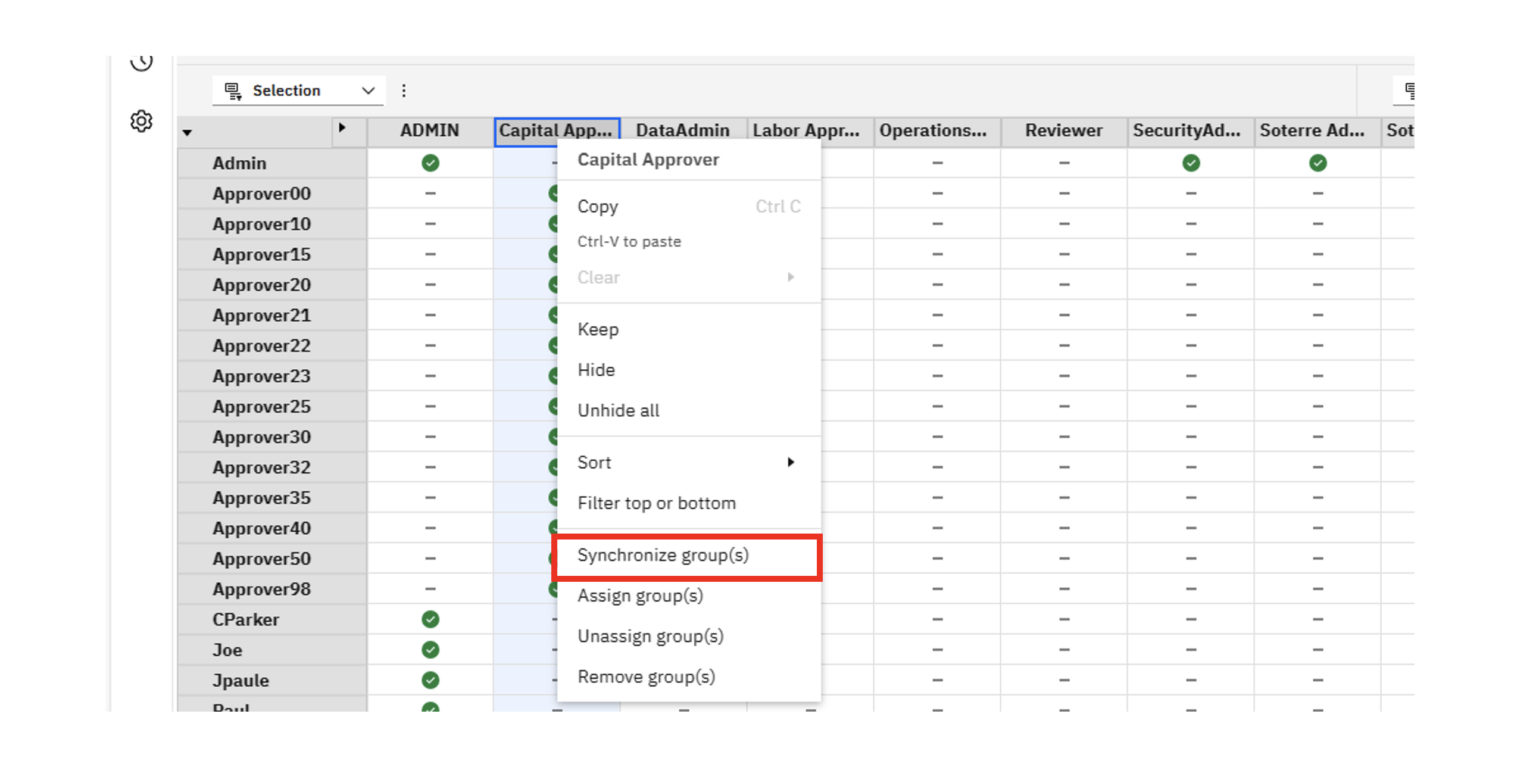Select the ADMIN column header

(430, 131)
